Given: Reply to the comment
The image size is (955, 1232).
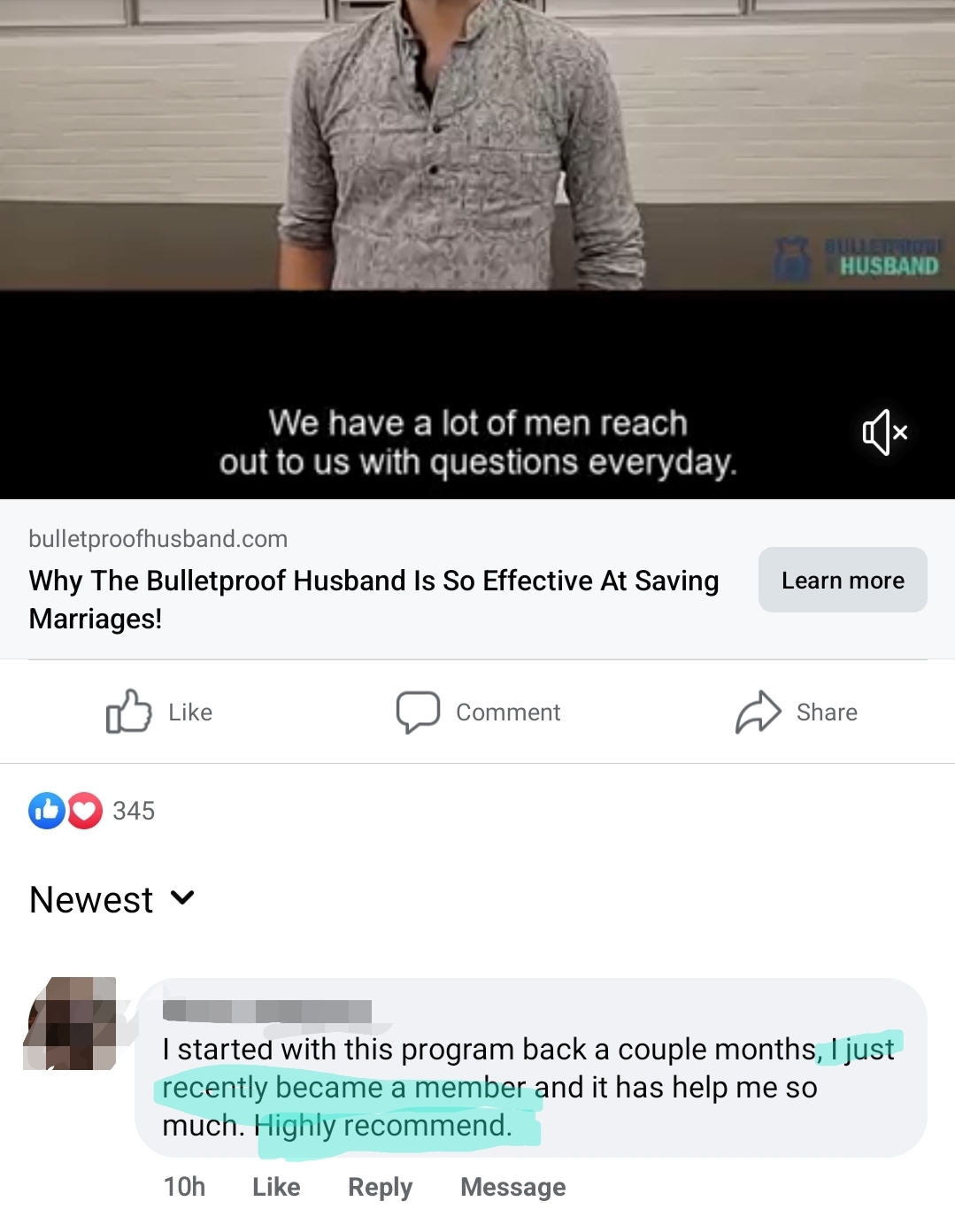Looking at the screenshot, I should pyautogui.click(x=380, y=1187).
